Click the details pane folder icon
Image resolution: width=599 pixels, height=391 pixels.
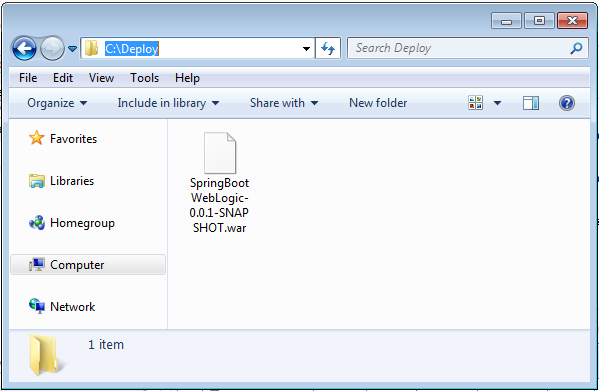47,355
